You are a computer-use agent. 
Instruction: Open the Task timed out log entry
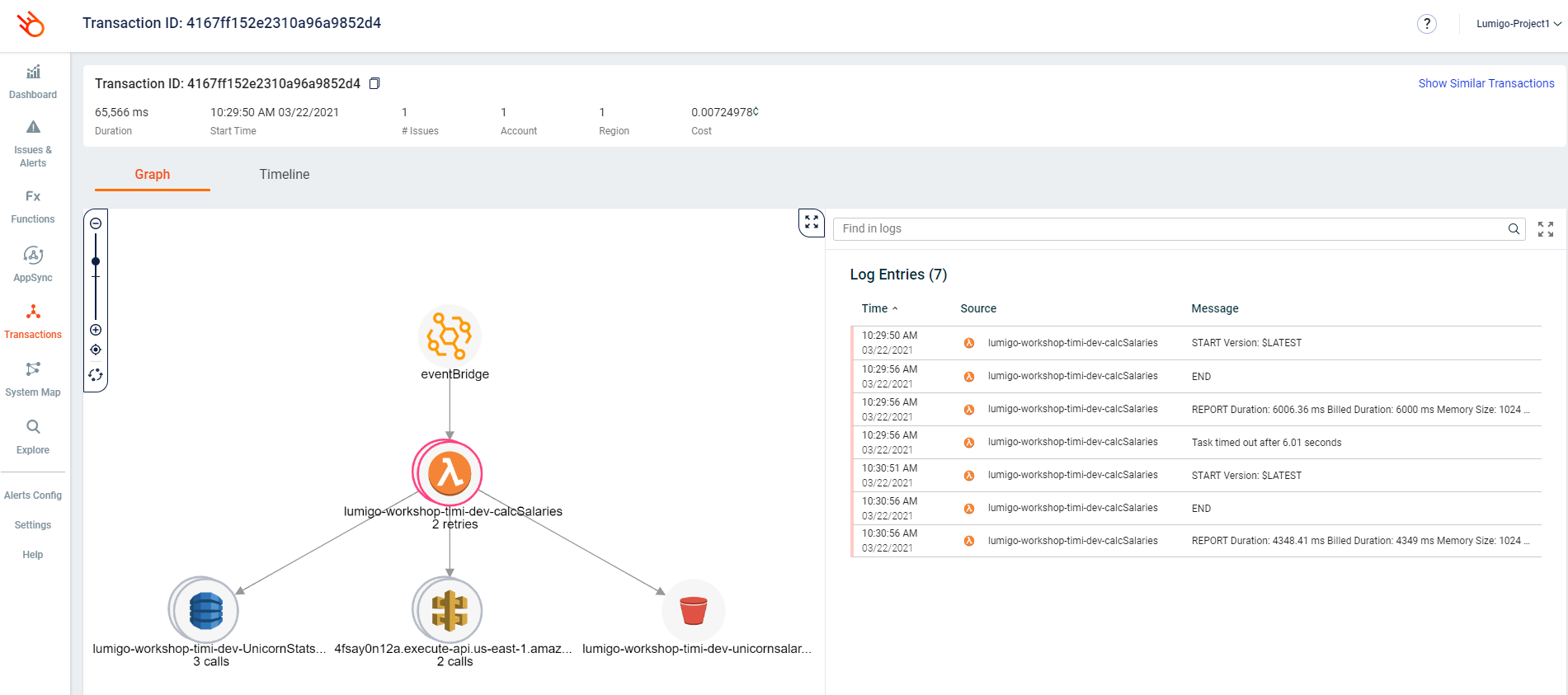click(1196, 442)
